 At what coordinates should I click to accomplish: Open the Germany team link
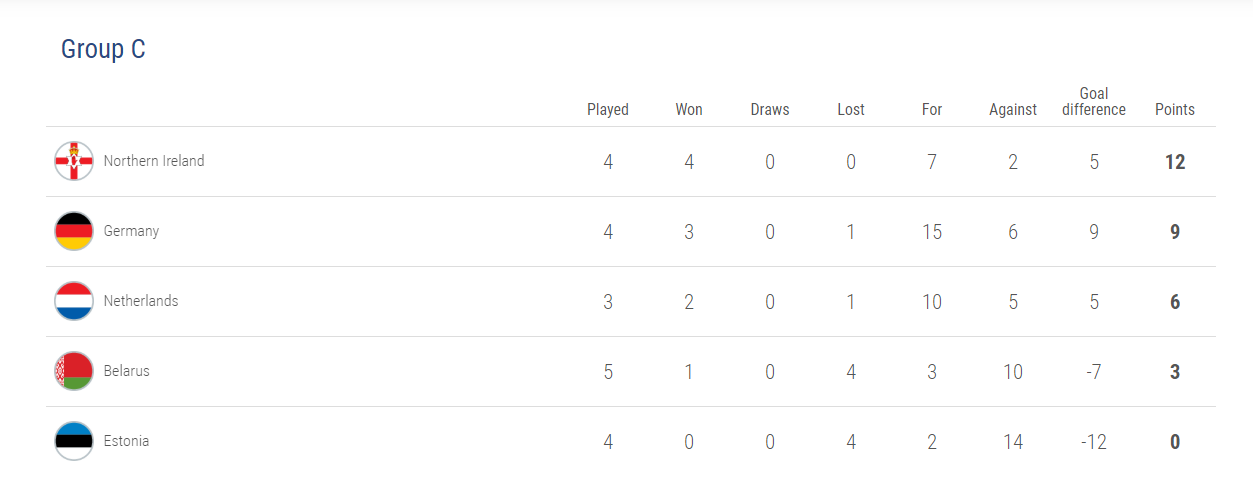pyautogui.click(x=131, y=231)
